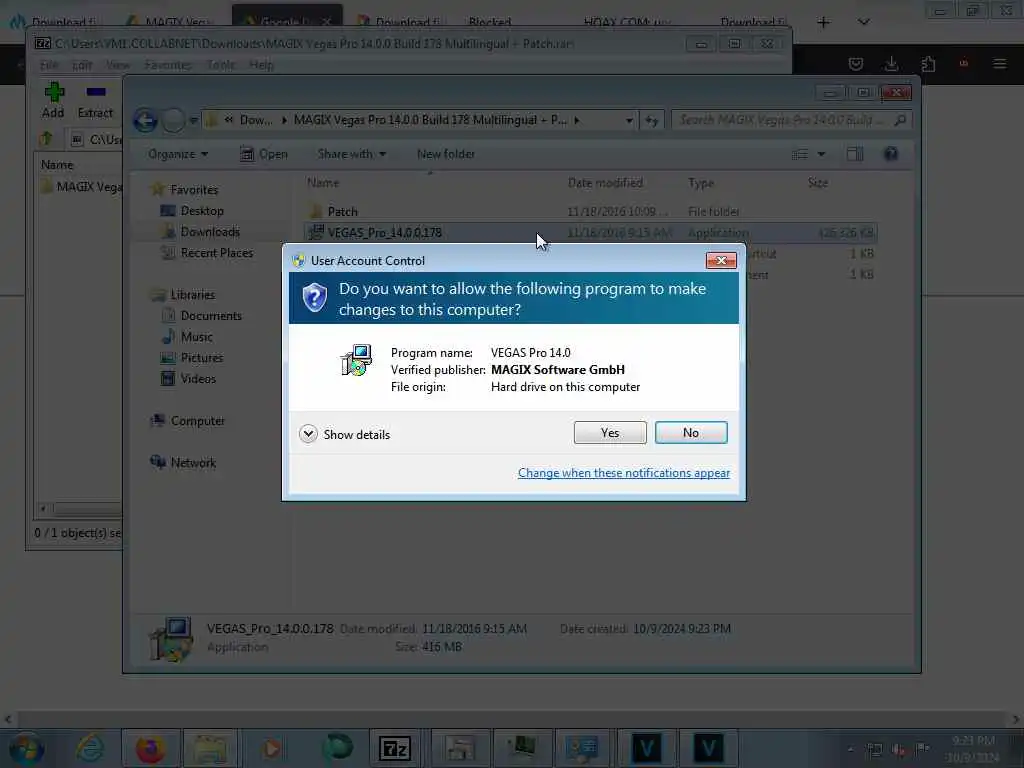Viewport: 1024px width, 768px height.
Task: Open Tools menu in 7-Zip window
Action: [221, 65]
